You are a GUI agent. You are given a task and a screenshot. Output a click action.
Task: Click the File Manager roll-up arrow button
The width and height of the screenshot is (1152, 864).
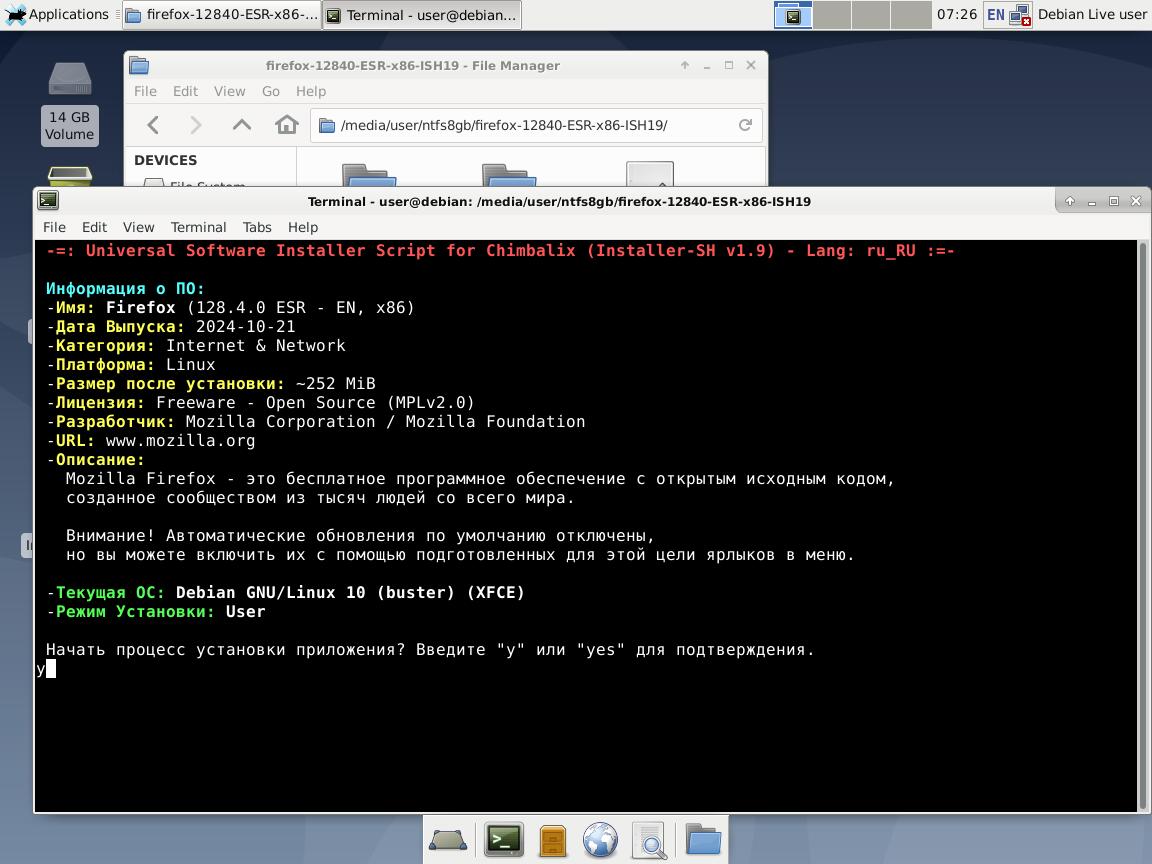coord(685,65)
